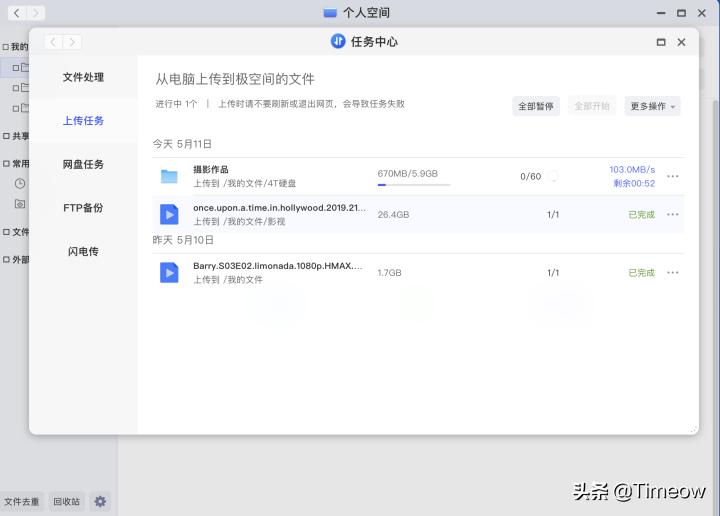Screen dimensions: 720x516
Task: Click the 任务中心 logo icon
Action: 338,41
